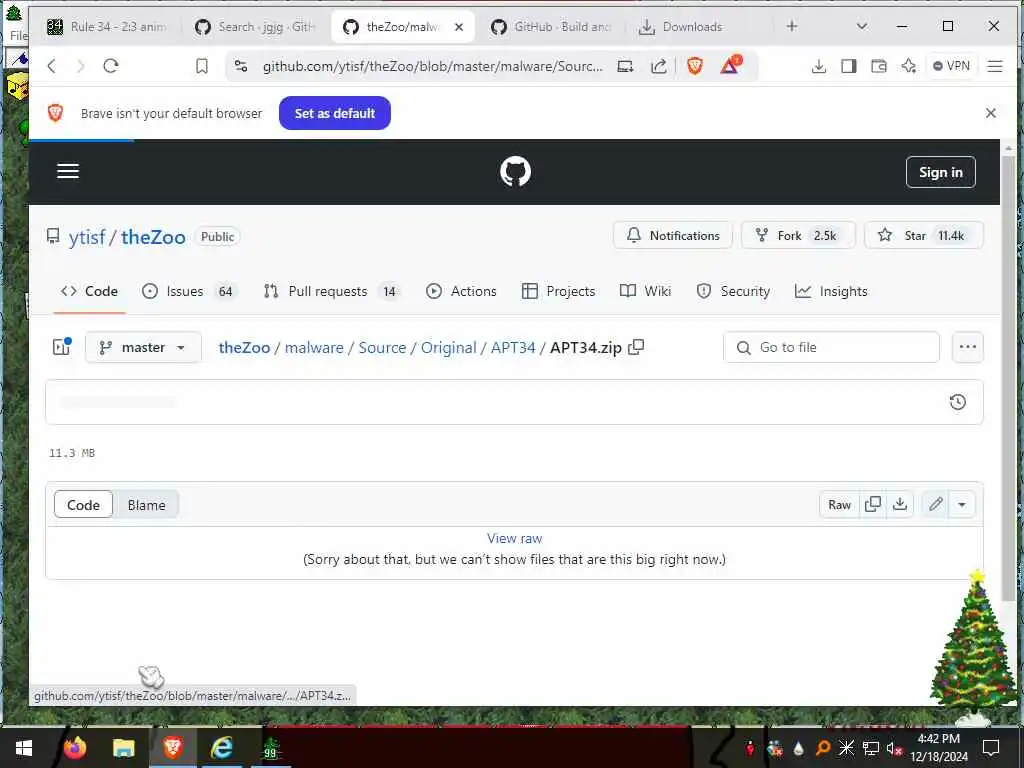The image size is (1024, 768).
Task: Open the Brave main menu
Action: pyautogui.click(x=995, y=66)
